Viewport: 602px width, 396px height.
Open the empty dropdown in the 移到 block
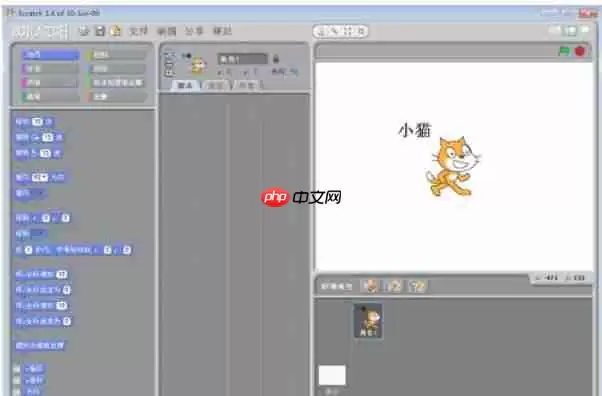(38, 234)
